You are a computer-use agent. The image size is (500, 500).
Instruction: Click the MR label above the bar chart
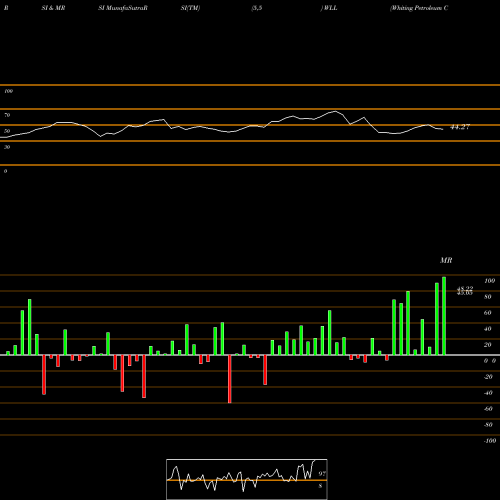(446, 260)
